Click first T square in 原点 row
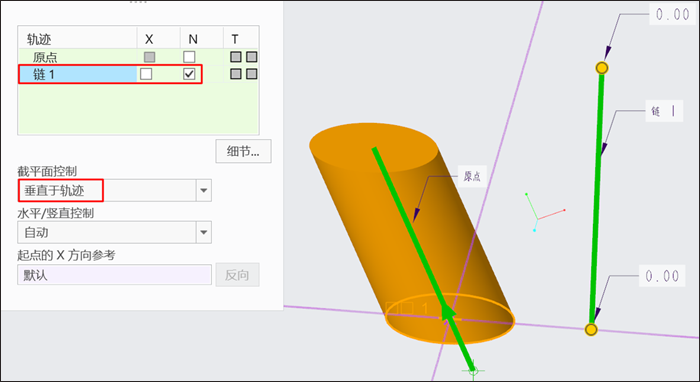The image size is (700, 382). pos(236,57)
